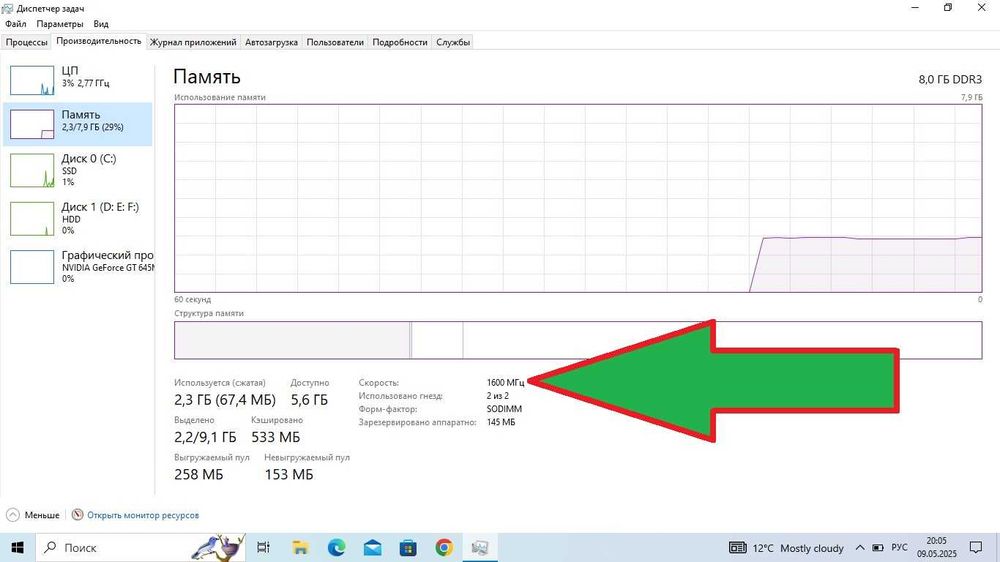This screenshot has height=562, width=1000.
Task: Switch to the Процессы tab
Action: click(x=27, y=42)
